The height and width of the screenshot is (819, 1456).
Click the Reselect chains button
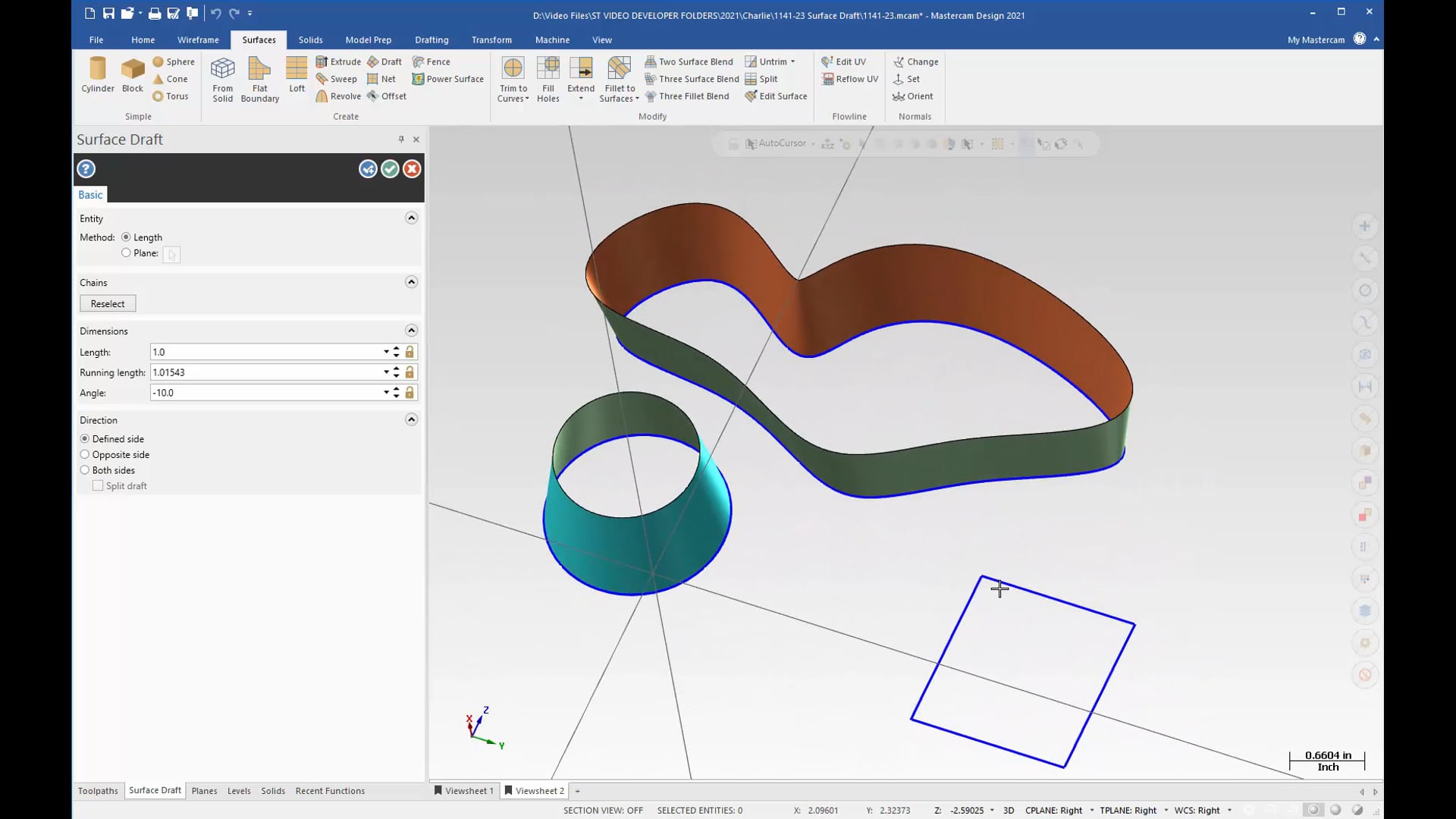[107, 303]
